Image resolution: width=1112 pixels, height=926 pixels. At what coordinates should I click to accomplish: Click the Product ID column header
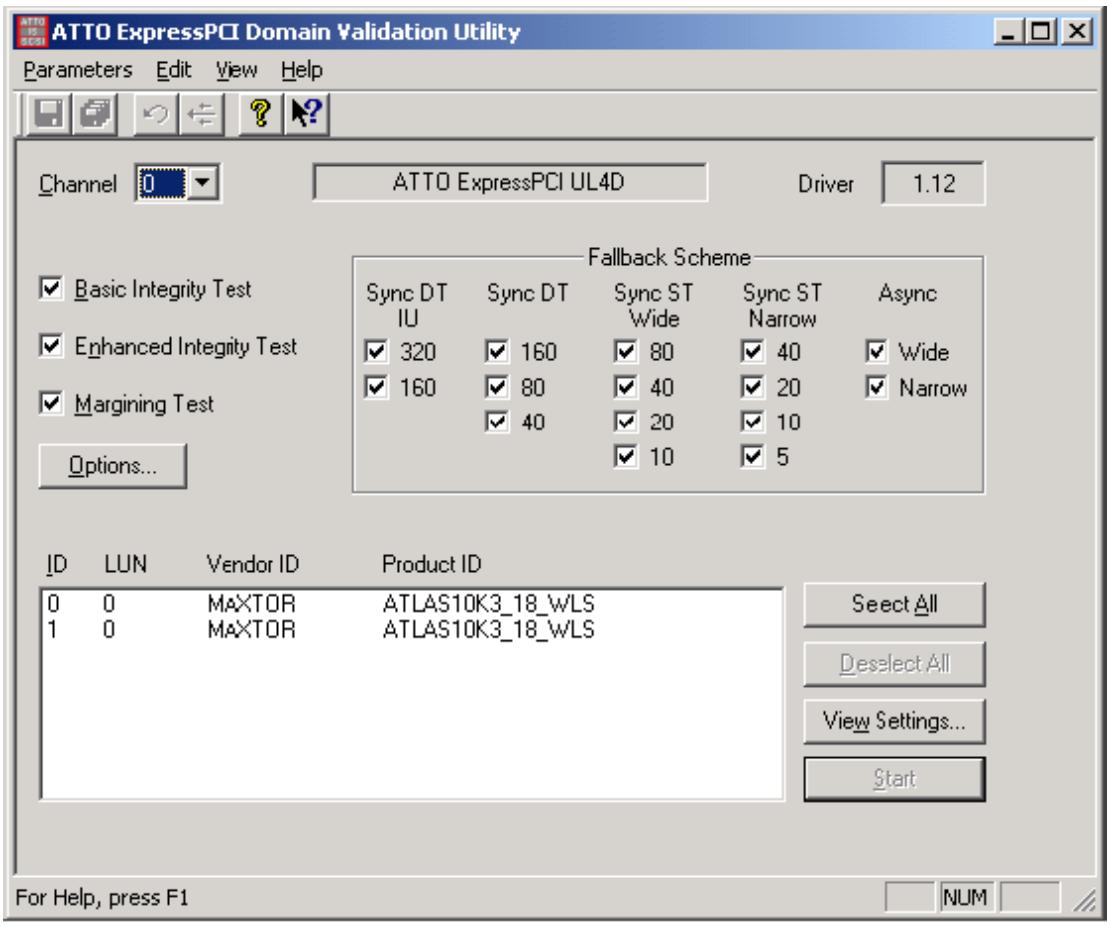point(431,564)
